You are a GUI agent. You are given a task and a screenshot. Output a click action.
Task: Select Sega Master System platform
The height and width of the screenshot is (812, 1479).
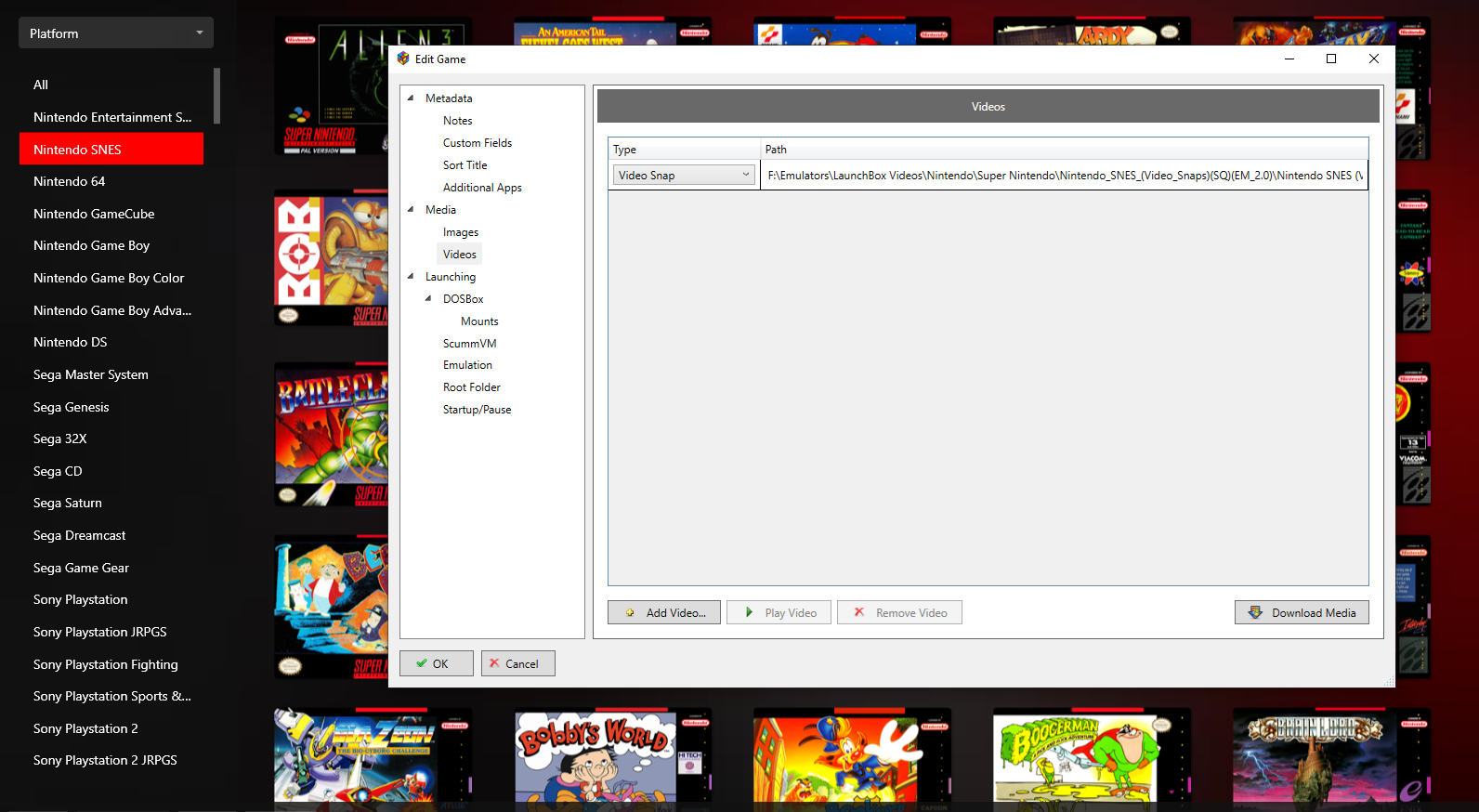tap(111, 374)
